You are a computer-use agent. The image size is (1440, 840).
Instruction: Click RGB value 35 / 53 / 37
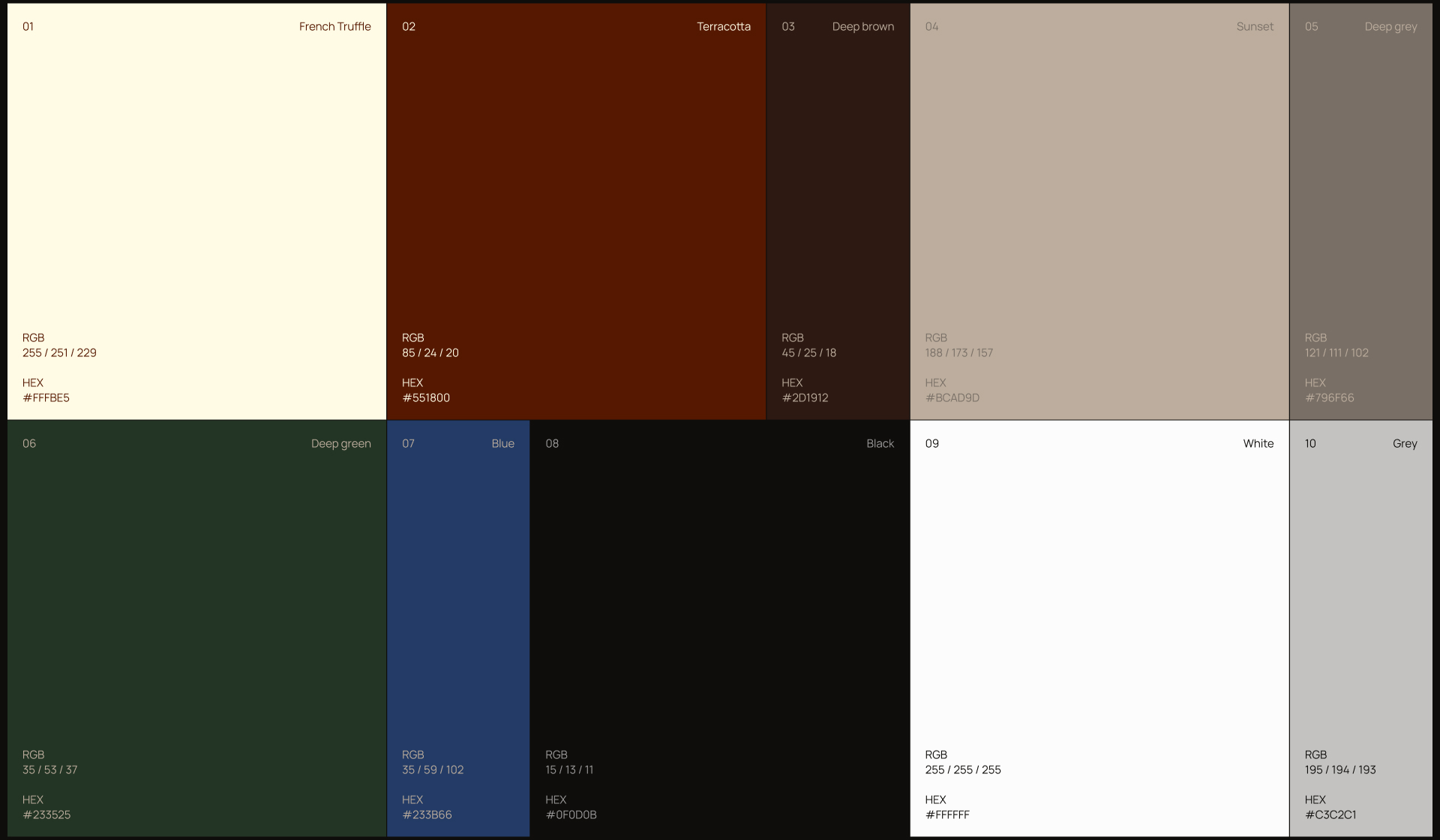click(x=49, y=769)
